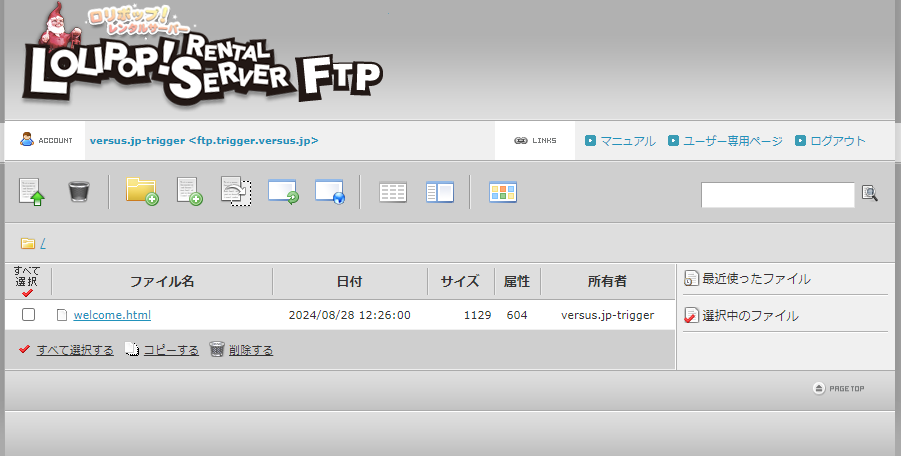Viewport: 901px width, 456px height.
Task: Open ユーザー専用ページ link
Action: click(733, 141)
